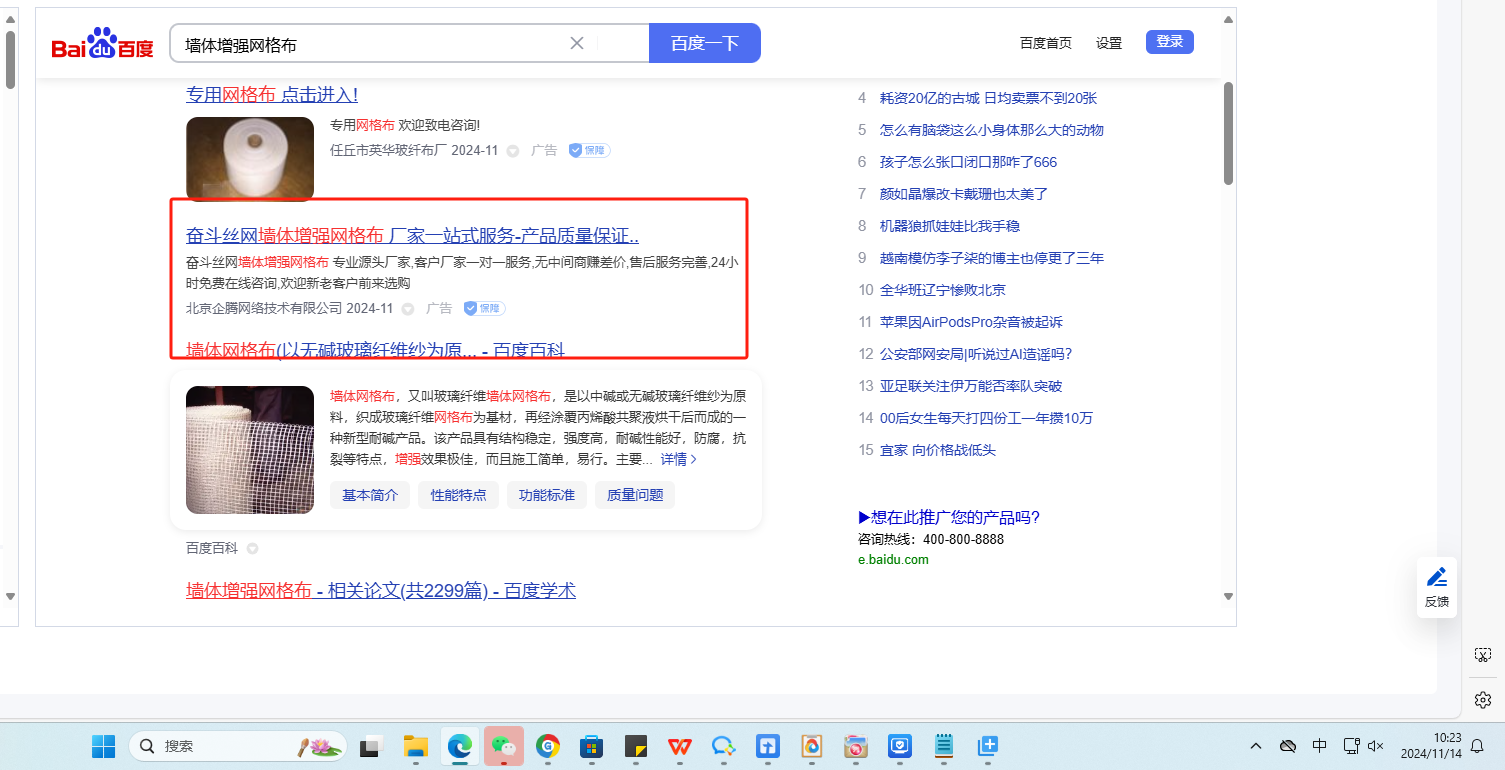Open File Explorer from the taskbar
Image resolution: width=1505 pixels, height=770 pixels.
click(x=416, y=746)
